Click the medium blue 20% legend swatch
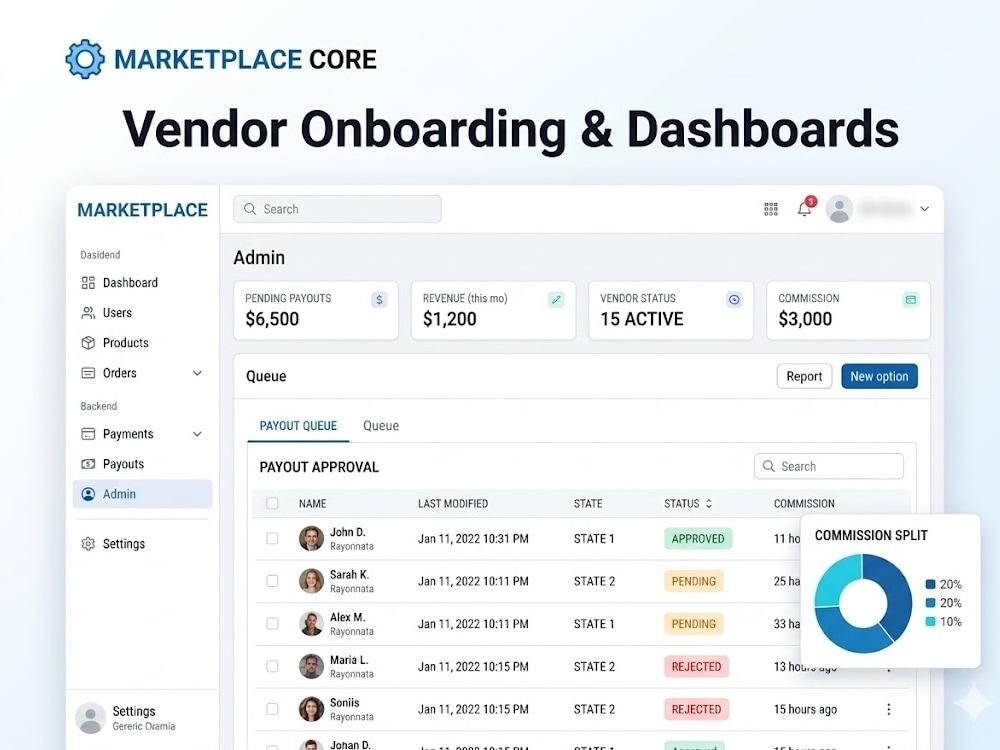The width and height of the screenshot is (1000, 750). [930, 603]
